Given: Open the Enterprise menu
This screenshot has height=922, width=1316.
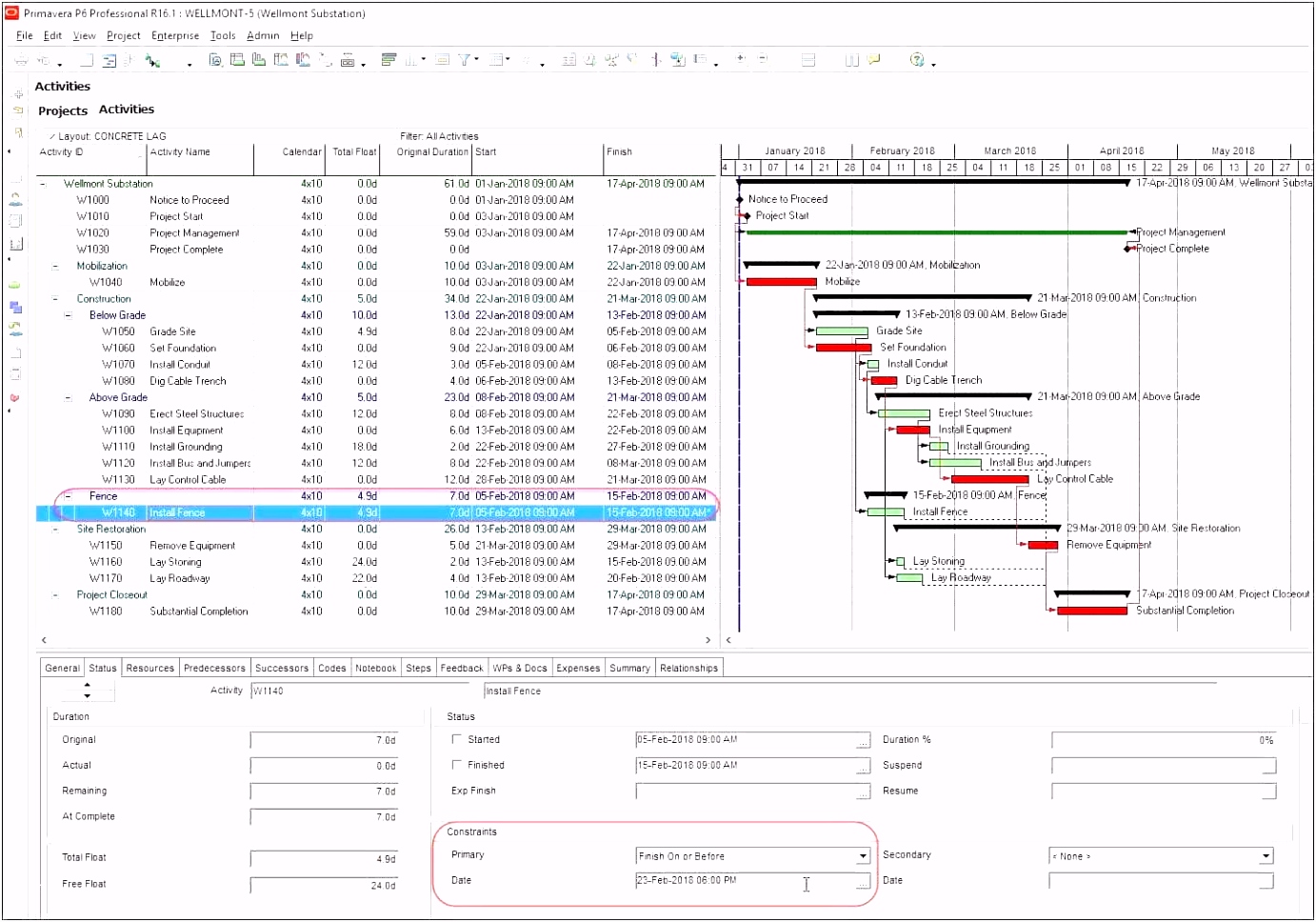Looking at the screenshot, I should (175, 35).
